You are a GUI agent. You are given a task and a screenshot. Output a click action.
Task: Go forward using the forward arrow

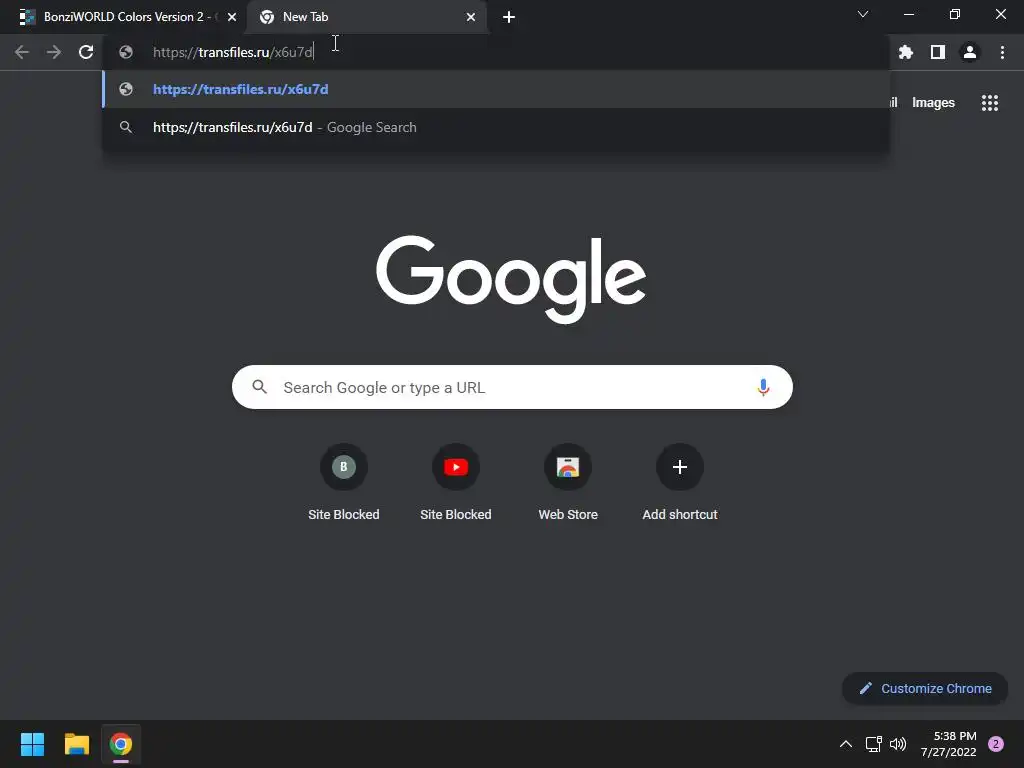(x=54, y=52)
